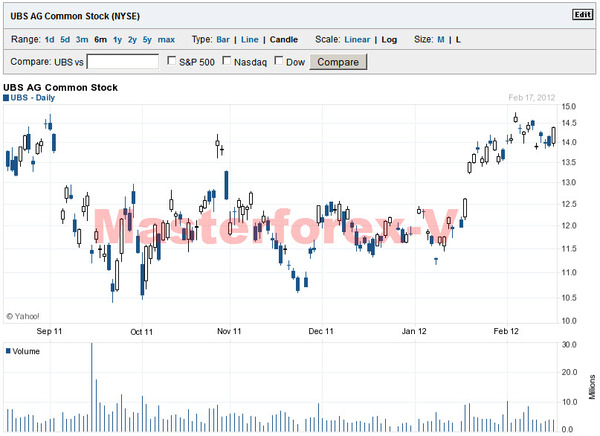Screen dimensions: 600x436
Task: Click the blue UBS legend square
Action: click(6, 98)
